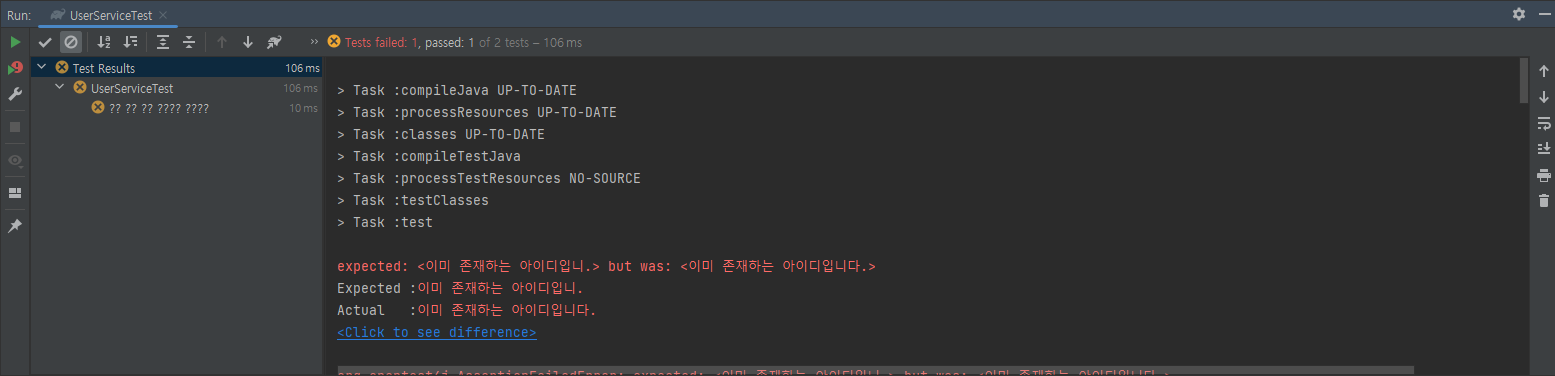Collapse all test nodes
The image size is (1555, 376).
coord(188,42)
